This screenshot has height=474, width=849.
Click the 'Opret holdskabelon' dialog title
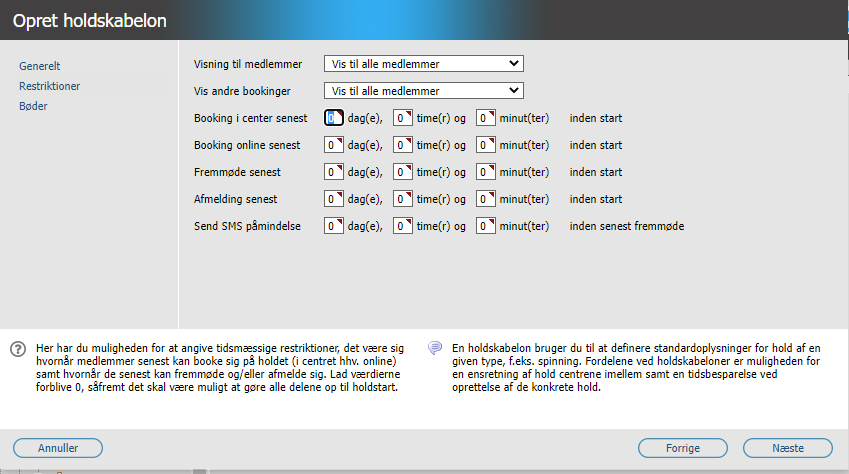point(89,21)
